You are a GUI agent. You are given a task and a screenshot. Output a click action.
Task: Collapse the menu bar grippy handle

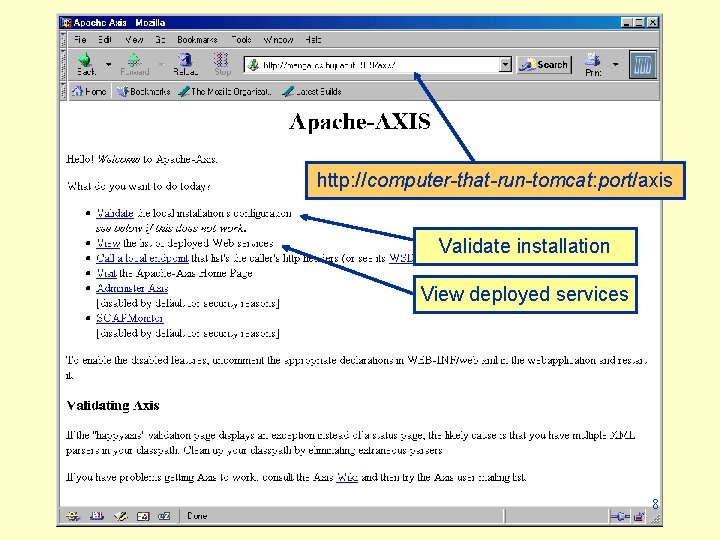coord(63,40)
